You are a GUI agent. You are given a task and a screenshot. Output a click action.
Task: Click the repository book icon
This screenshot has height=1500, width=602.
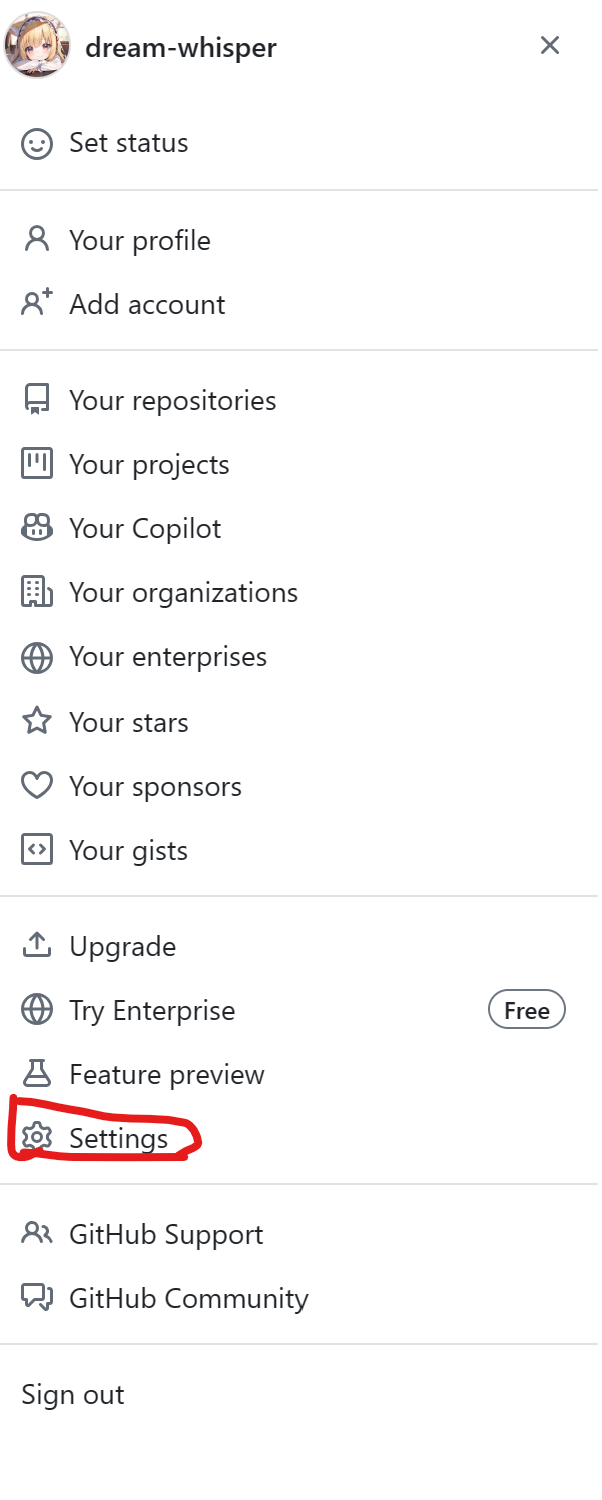coord(37,400)
